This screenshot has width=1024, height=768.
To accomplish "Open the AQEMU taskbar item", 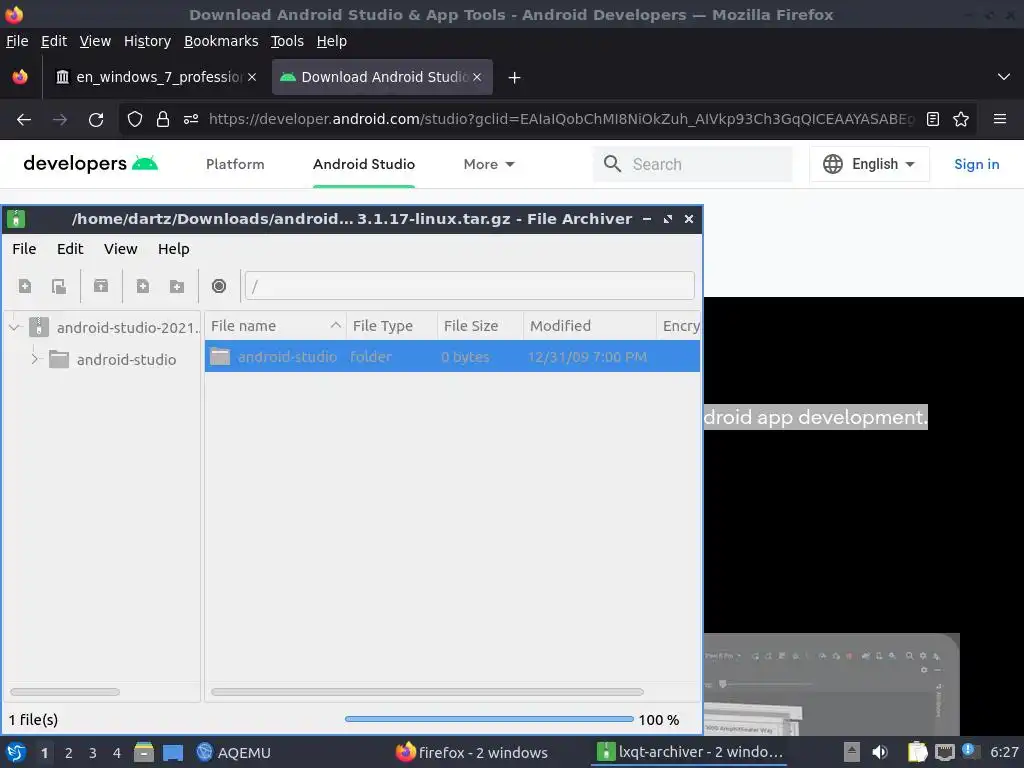I will point(234,753).
